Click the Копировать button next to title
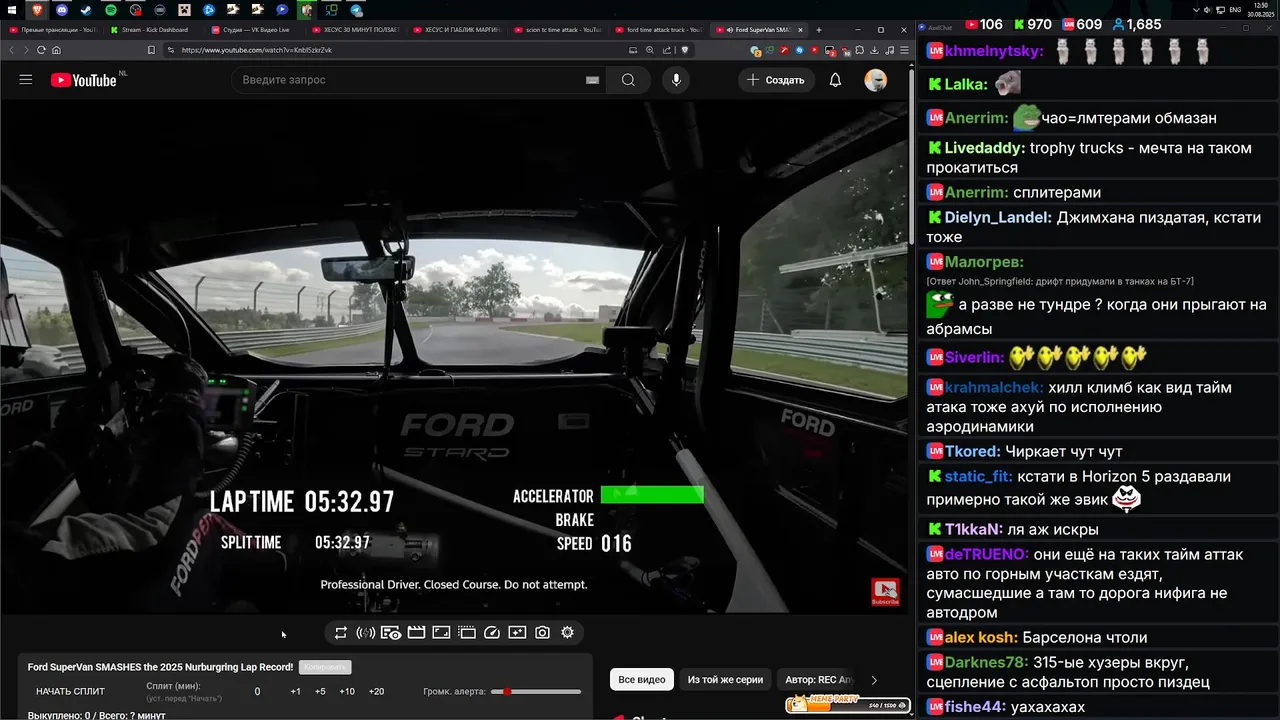Image resolution: width=1280 pixels, height=720 pixels. click(x=325, y=667)
